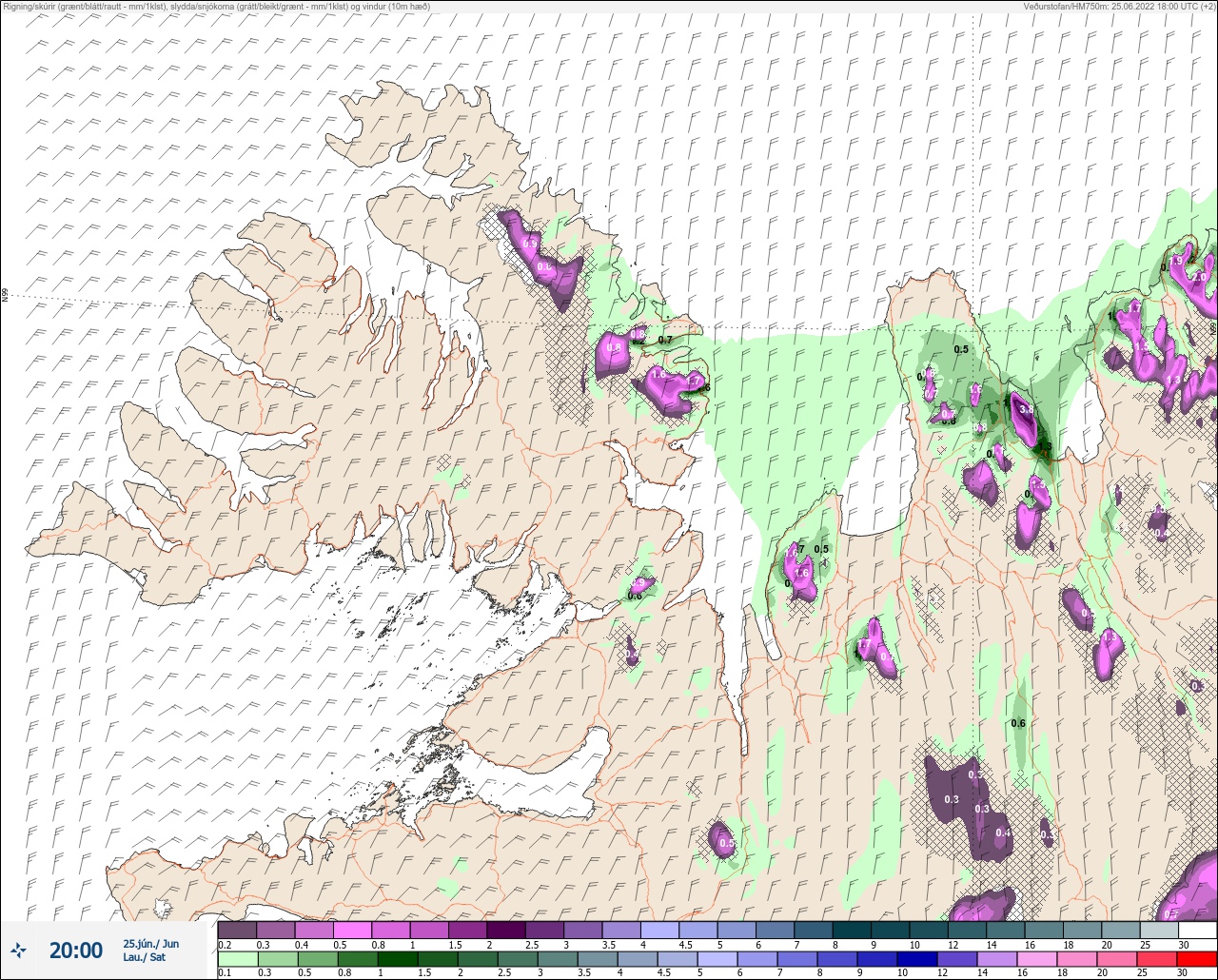The width and height of the screenshot is (1218, 980).
Task: Click the '3.5' label under bottom legend
Action: pos(583,973)
